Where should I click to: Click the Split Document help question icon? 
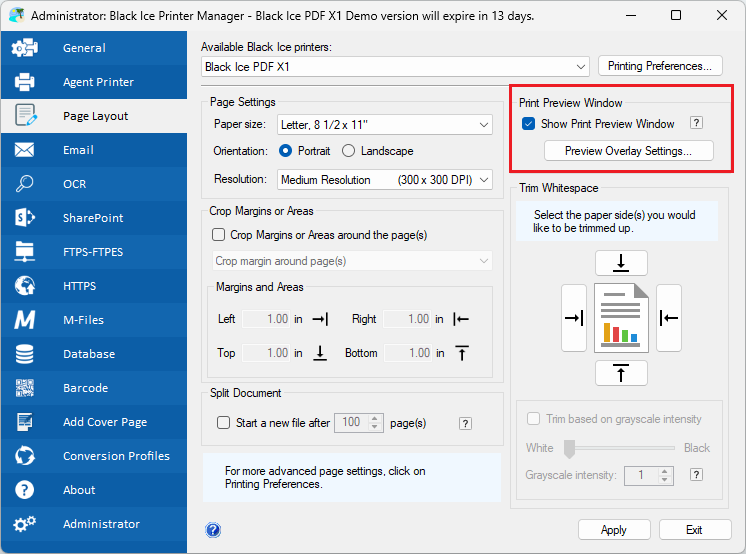click(465, 423)
